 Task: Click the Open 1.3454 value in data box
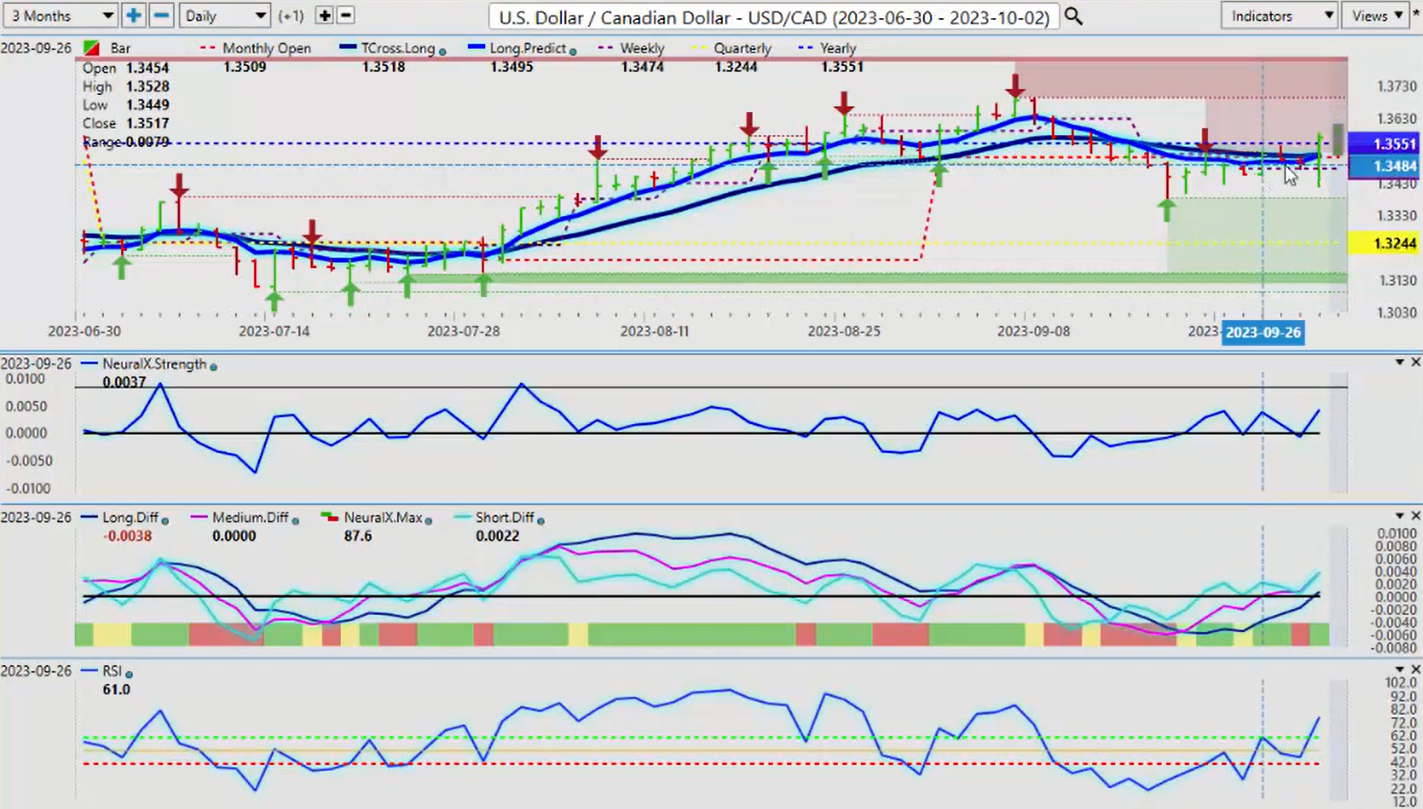pos(148,68)
